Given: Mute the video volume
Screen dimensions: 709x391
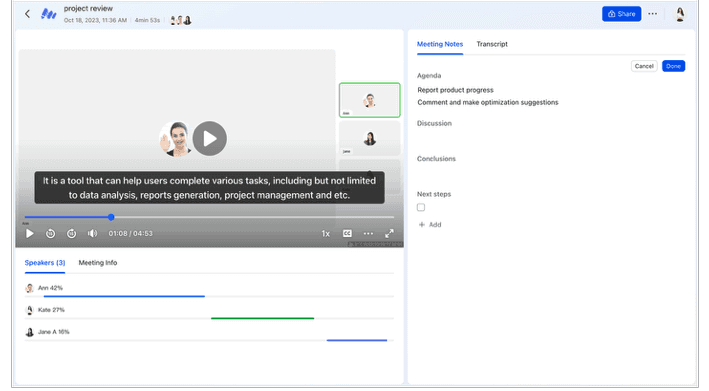Looking at the screenshot, I should 92,233.
